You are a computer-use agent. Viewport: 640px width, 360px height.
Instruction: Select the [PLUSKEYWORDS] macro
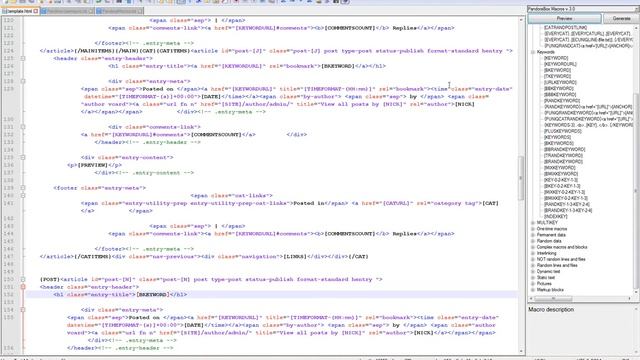coord(562,131)
